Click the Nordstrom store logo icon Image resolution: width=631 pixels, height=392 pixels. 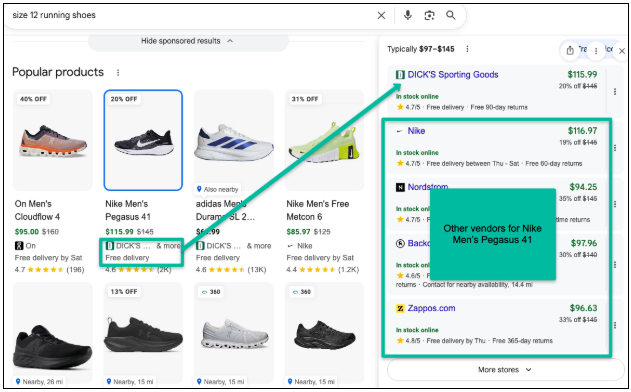click(x=400, y=187)
